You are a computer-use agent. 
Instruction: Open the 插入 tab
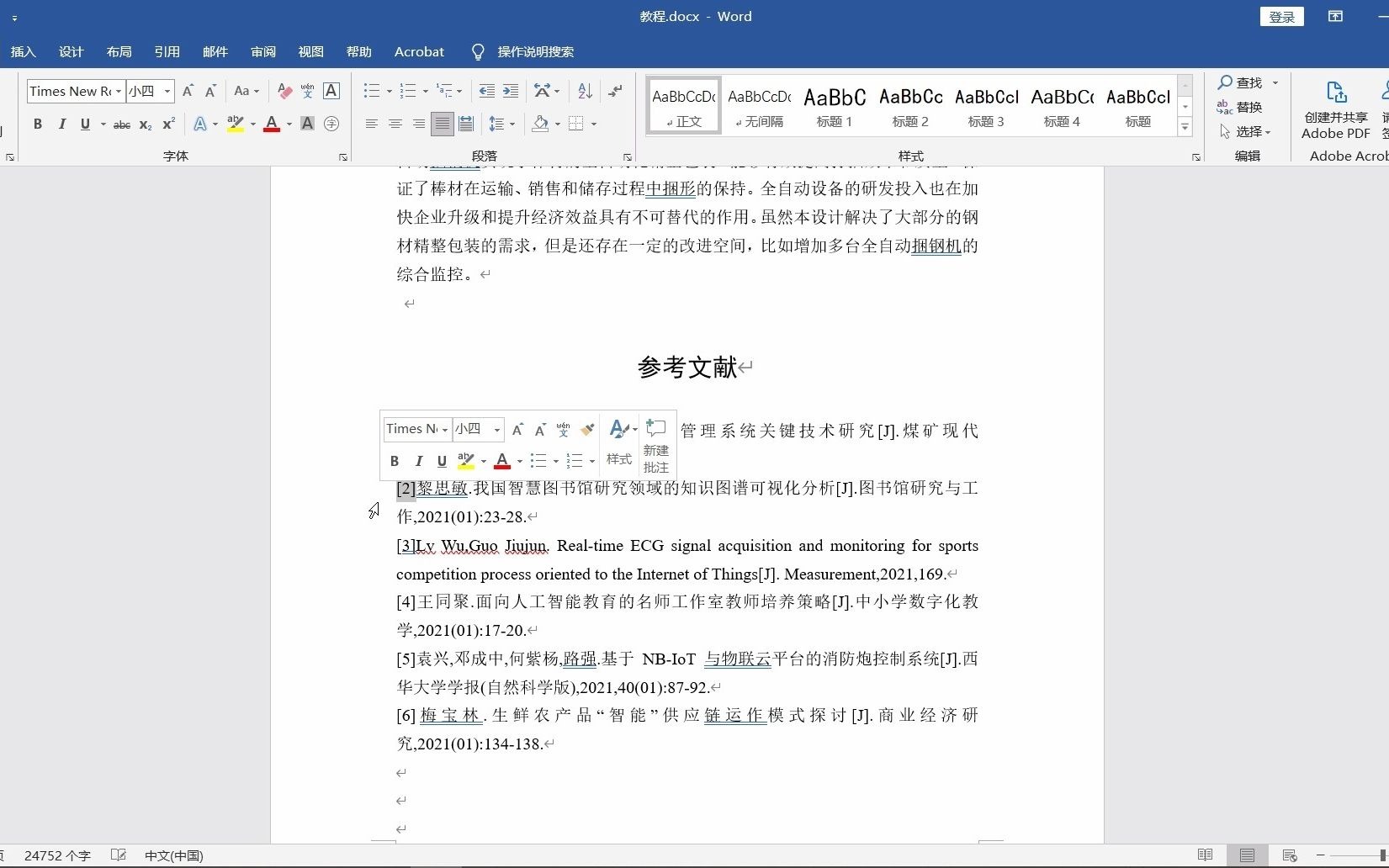[x=24, y=52]
